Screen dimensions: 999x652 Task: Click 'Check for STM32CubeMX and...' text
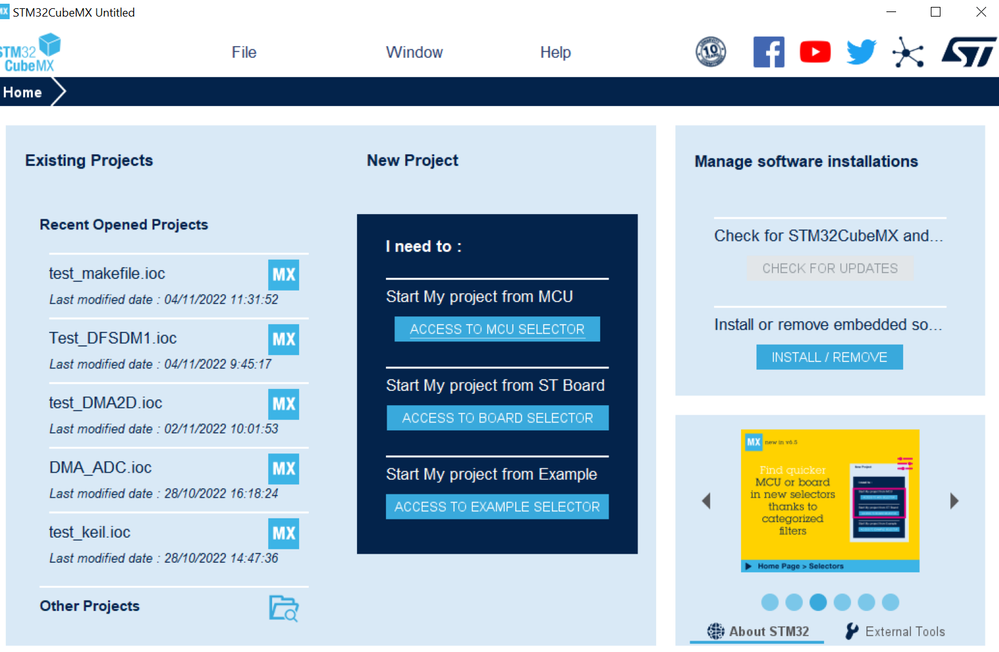click(x=828, y=236)
